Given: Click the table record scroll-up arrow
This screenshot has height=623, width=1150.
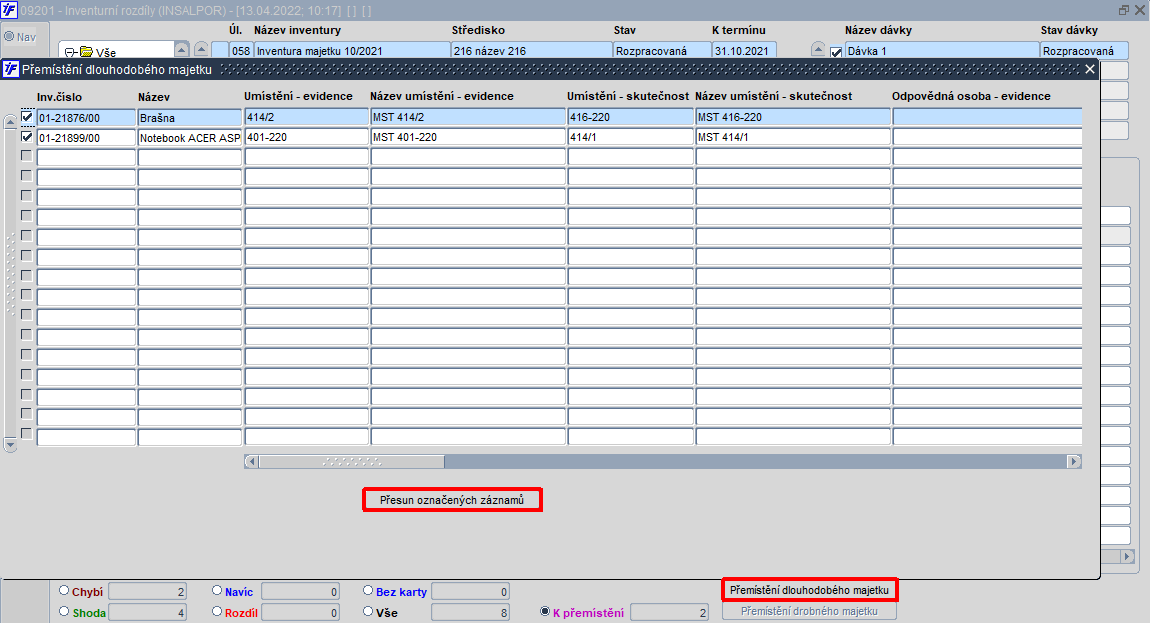Looking at the screenshot, I should tap(10, 122).
